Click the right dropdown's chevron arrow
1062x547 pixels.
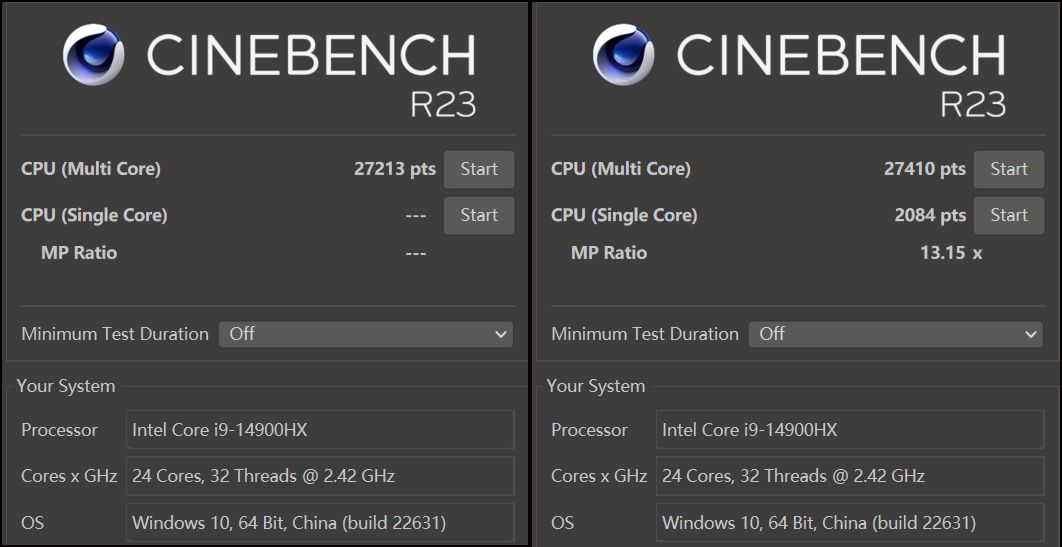[x=1030, y=334]
